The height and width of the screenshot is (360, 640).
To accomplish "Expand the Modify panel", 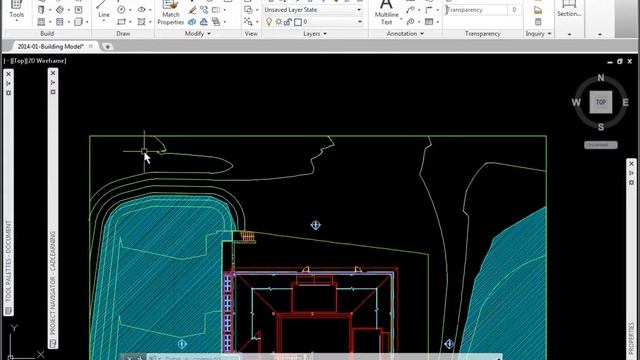I will [x=198, y=33].
